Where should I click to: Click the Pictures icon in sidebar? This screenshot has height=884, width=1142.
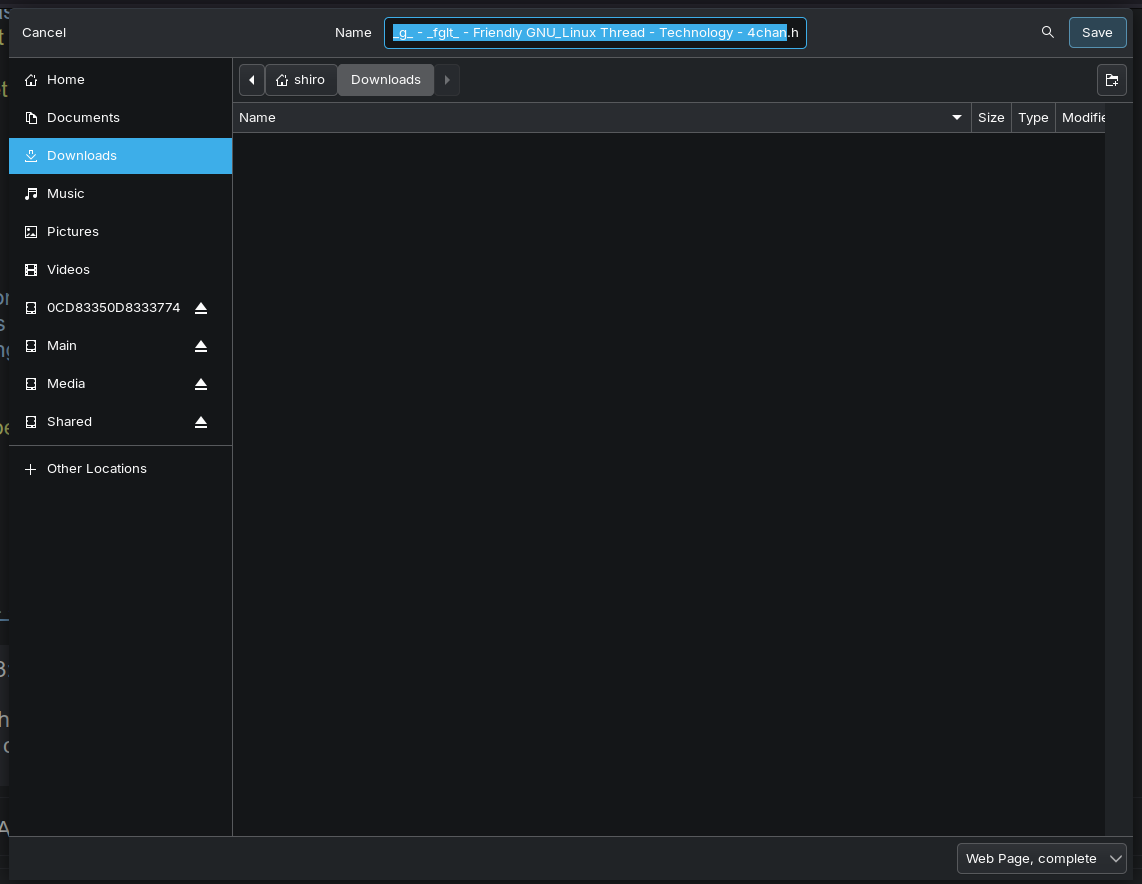[31, 232]
